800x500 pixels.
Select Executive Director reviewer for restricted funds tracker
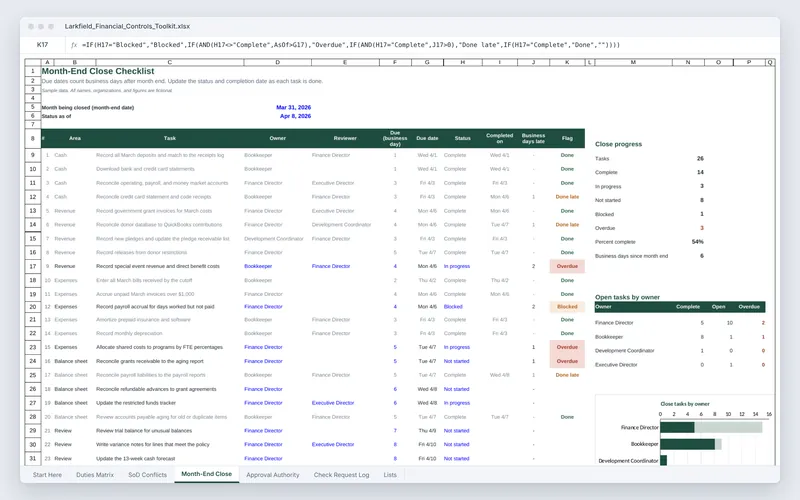(333, 403)
